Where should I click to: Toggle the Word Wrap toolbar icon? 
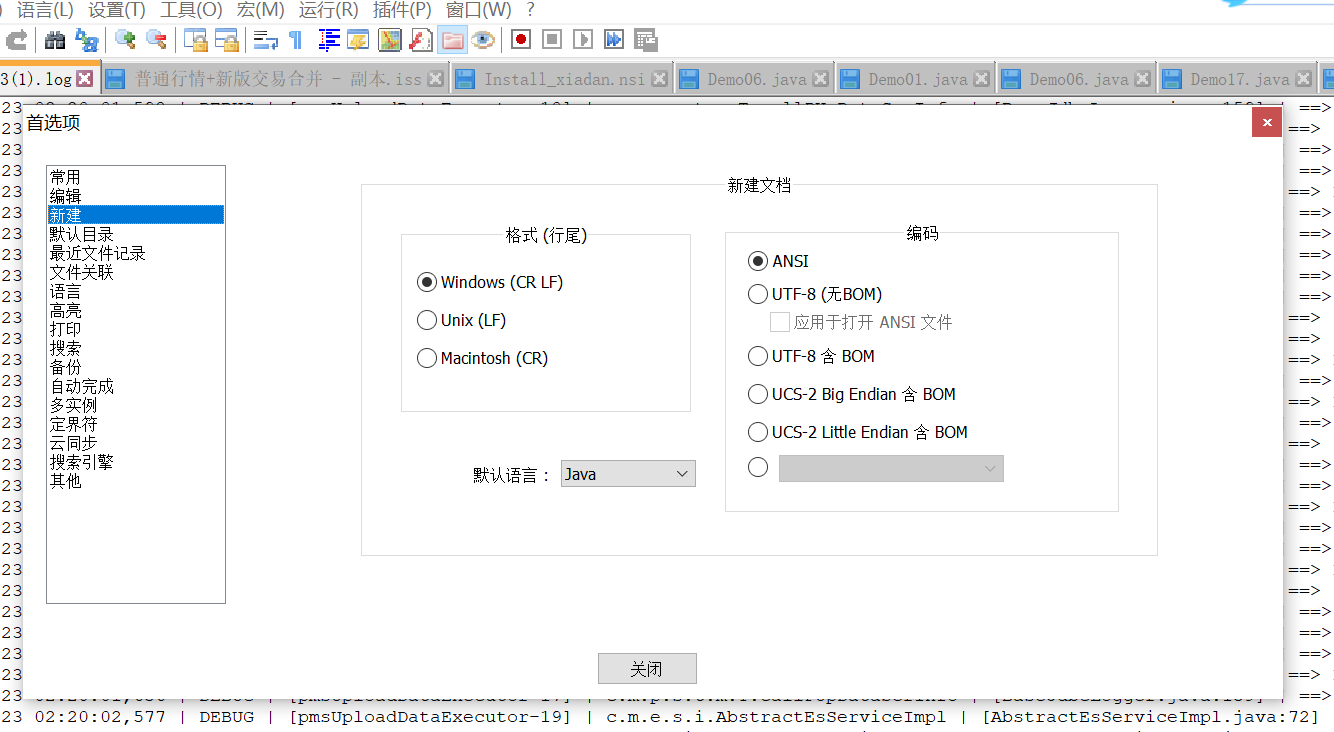pos(265,40)
